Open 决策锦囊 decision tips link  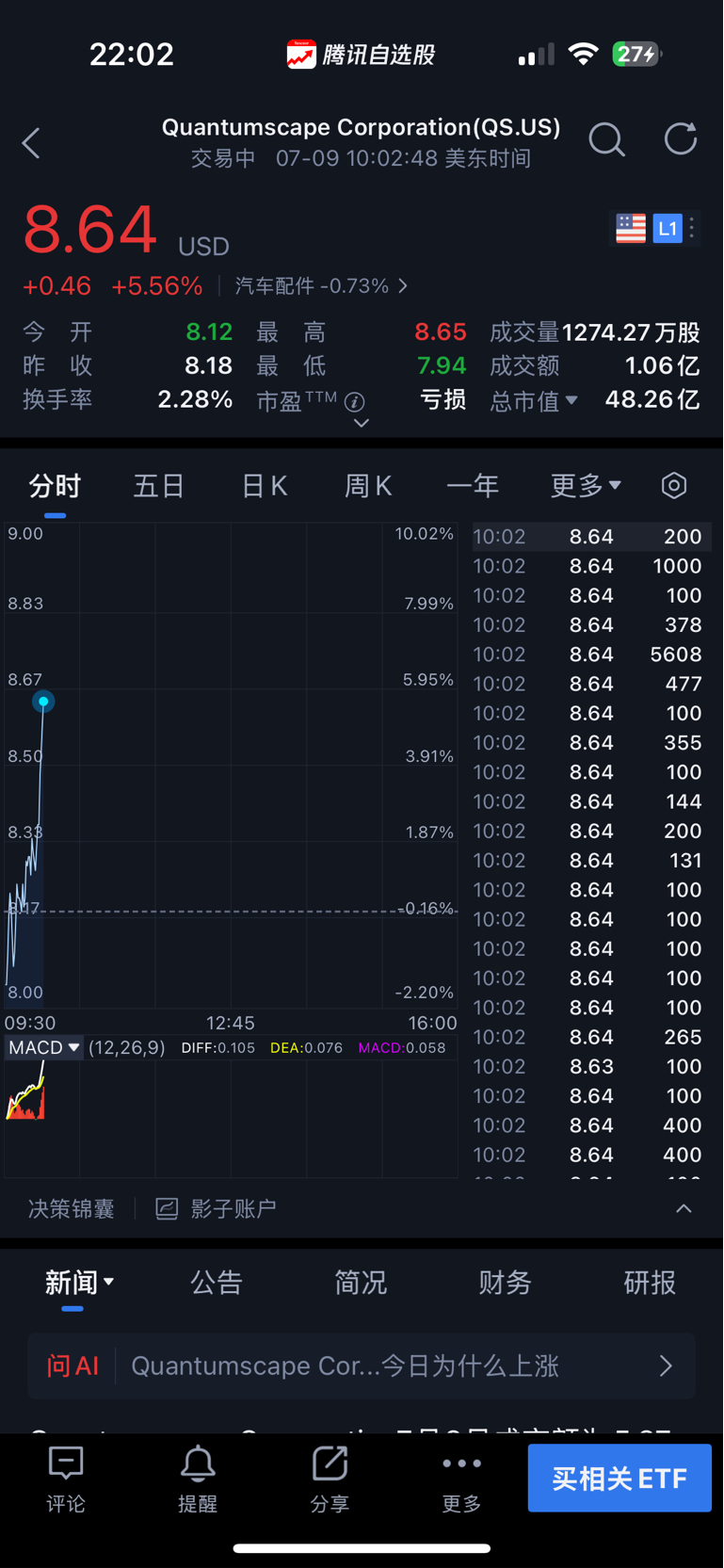[x=71, y=1209]
